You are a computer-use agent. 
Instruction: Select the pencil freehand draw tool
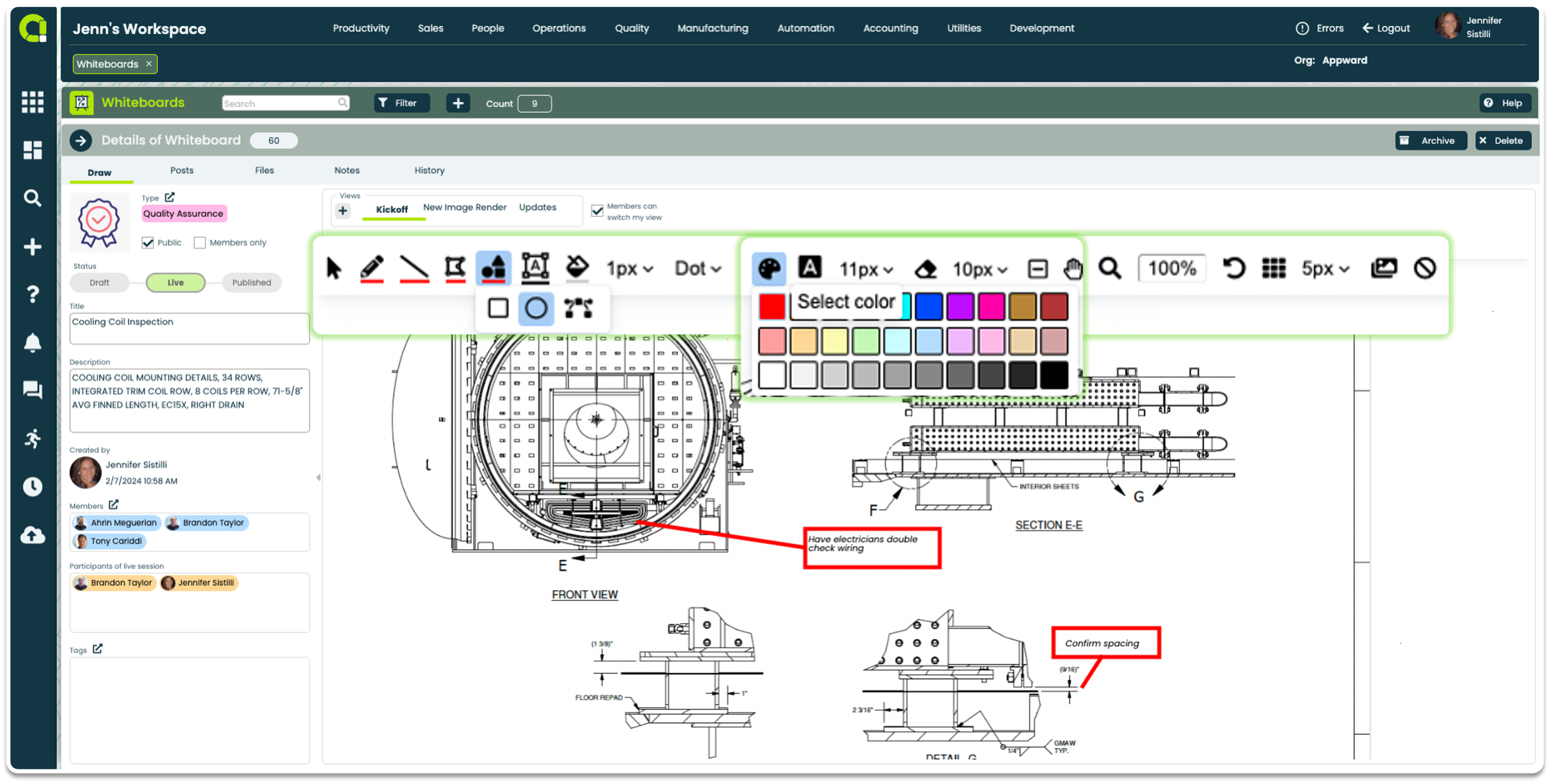coord(372,269)
